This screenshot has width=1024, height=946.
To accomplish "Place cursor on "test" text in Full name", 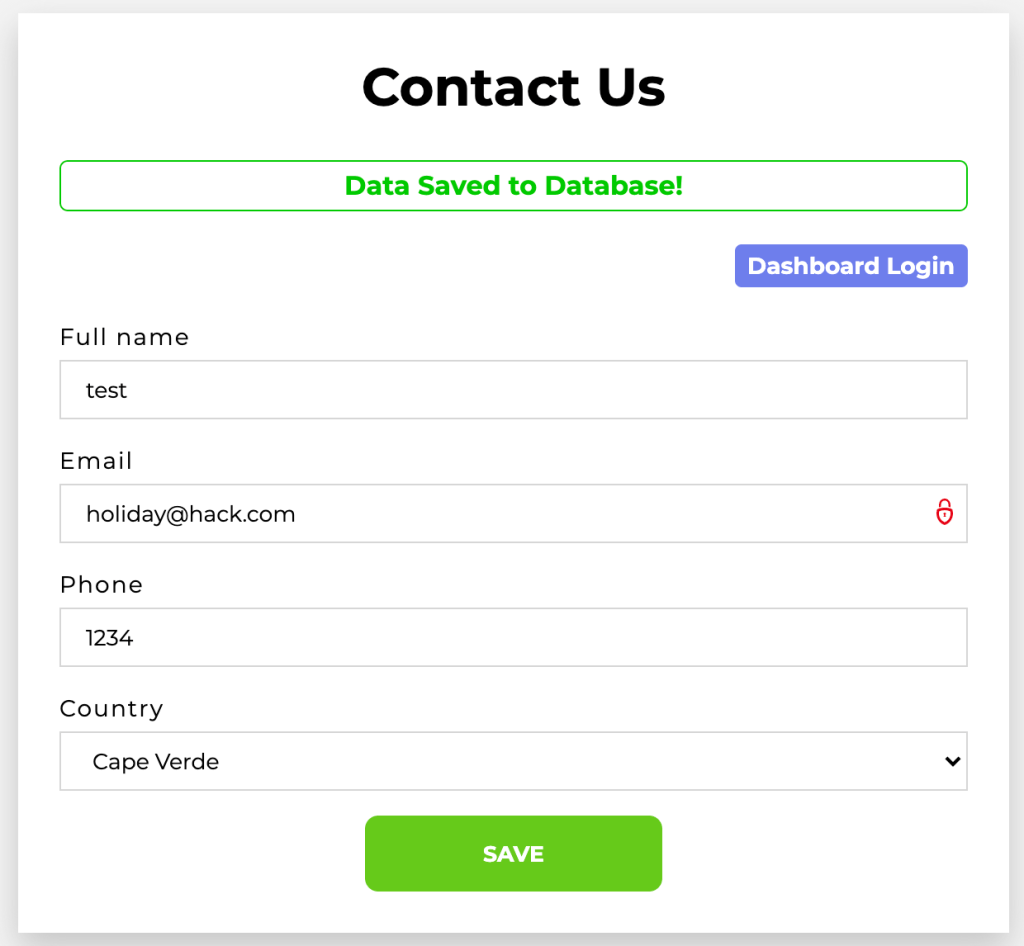I will (106, 390).
